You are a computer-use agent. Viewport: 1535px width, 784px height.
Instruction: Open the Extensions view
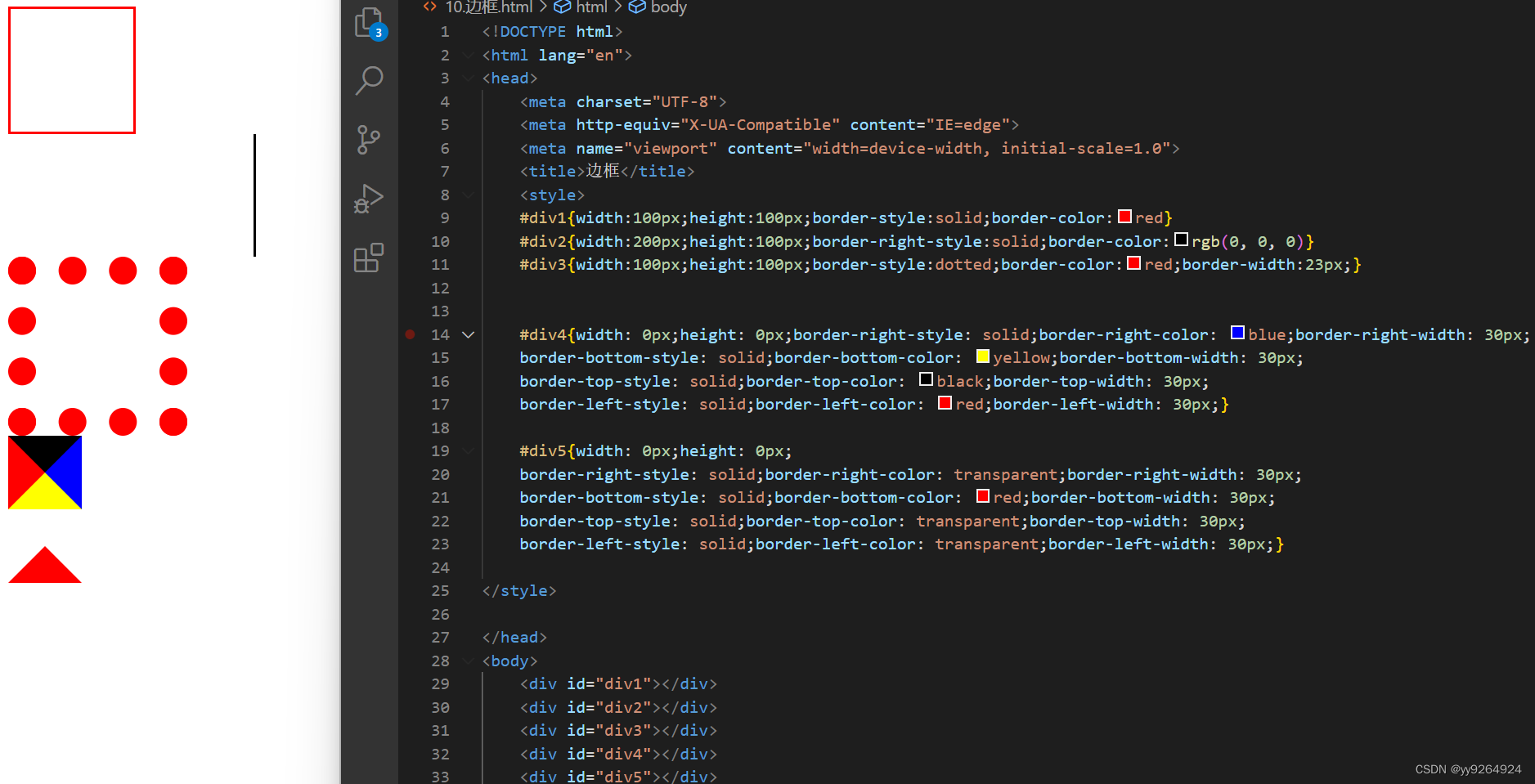click(x=369, y=258)
